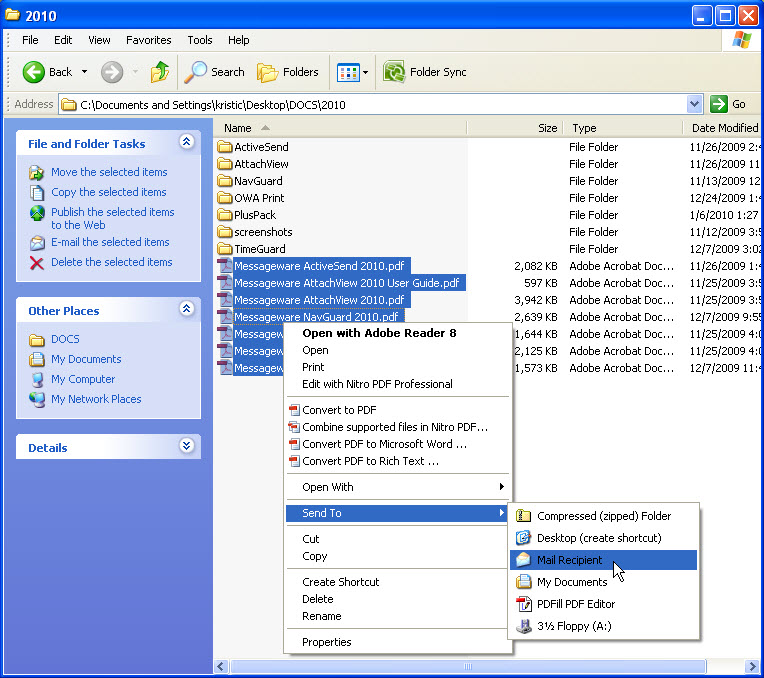Viewport: 764px width, 678px height.
Task: Click E-mail the selected items link
Action: 110,242
